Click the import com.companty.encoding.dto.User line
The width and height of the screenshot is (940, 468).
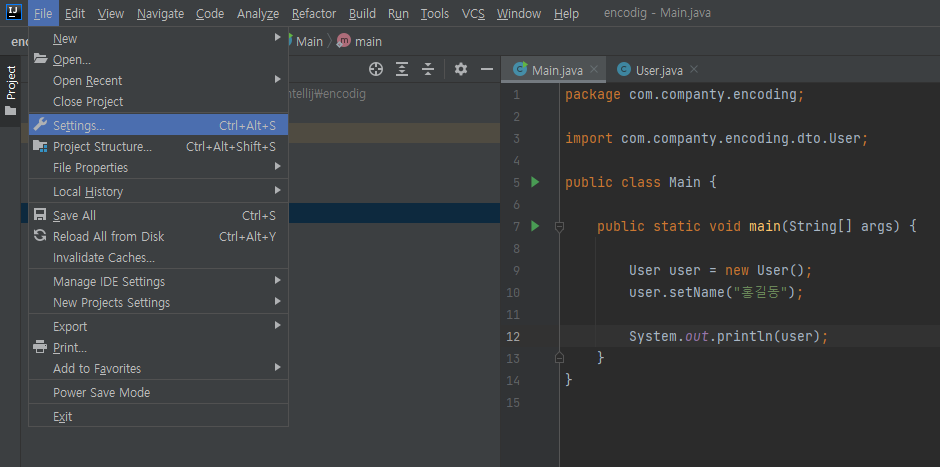pyautogui.click(x=716, y=138)
